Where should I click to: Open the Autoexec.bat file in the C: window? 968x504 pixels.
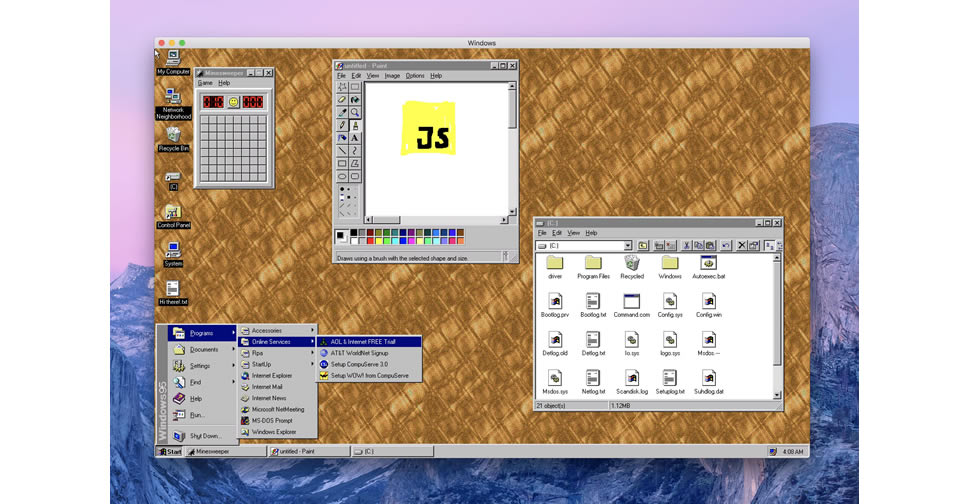[x=707, y=266]
